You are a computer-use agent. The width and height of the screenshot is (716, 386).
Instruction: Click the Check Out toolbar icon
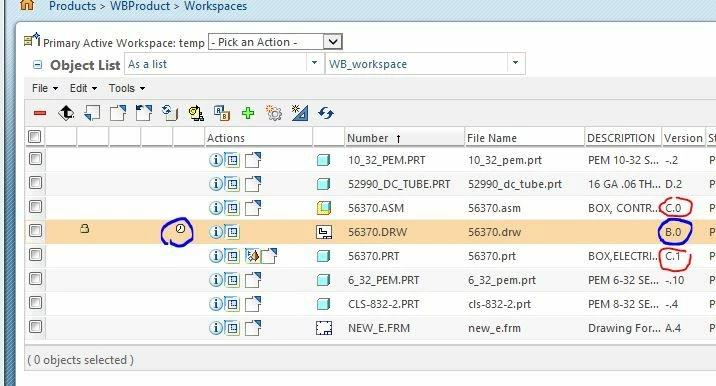(x=118, y=113)
